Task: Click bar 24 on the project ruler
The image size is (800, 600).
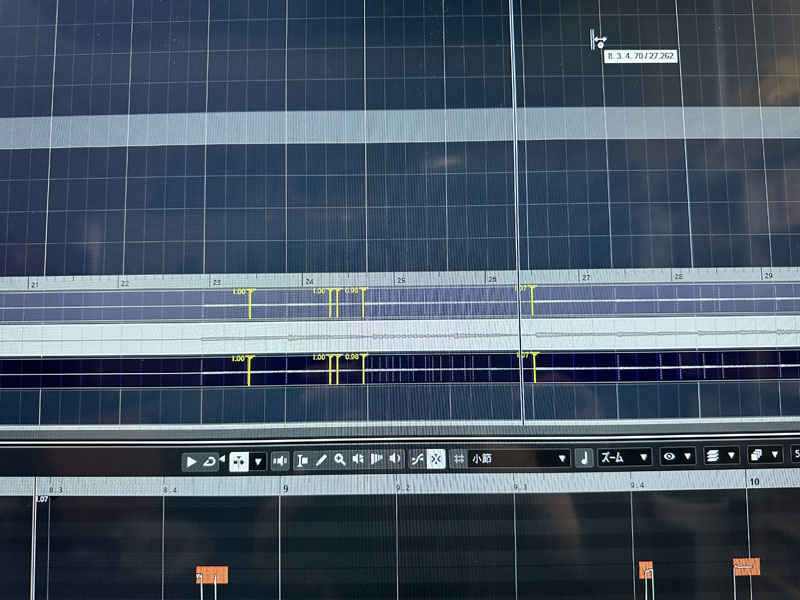Action: [309, 281]
